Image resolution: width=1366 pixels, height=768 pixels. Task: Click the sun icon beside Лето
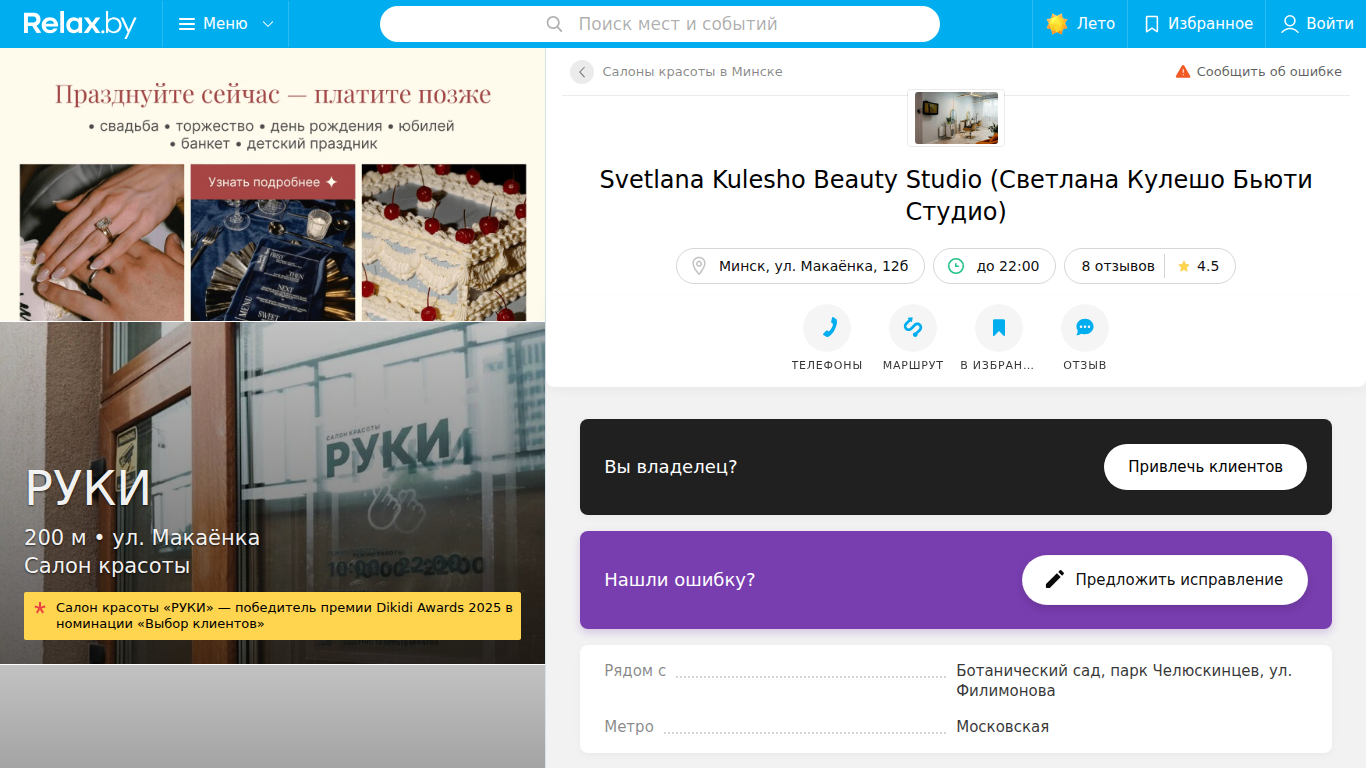[x=1057, y=24]
